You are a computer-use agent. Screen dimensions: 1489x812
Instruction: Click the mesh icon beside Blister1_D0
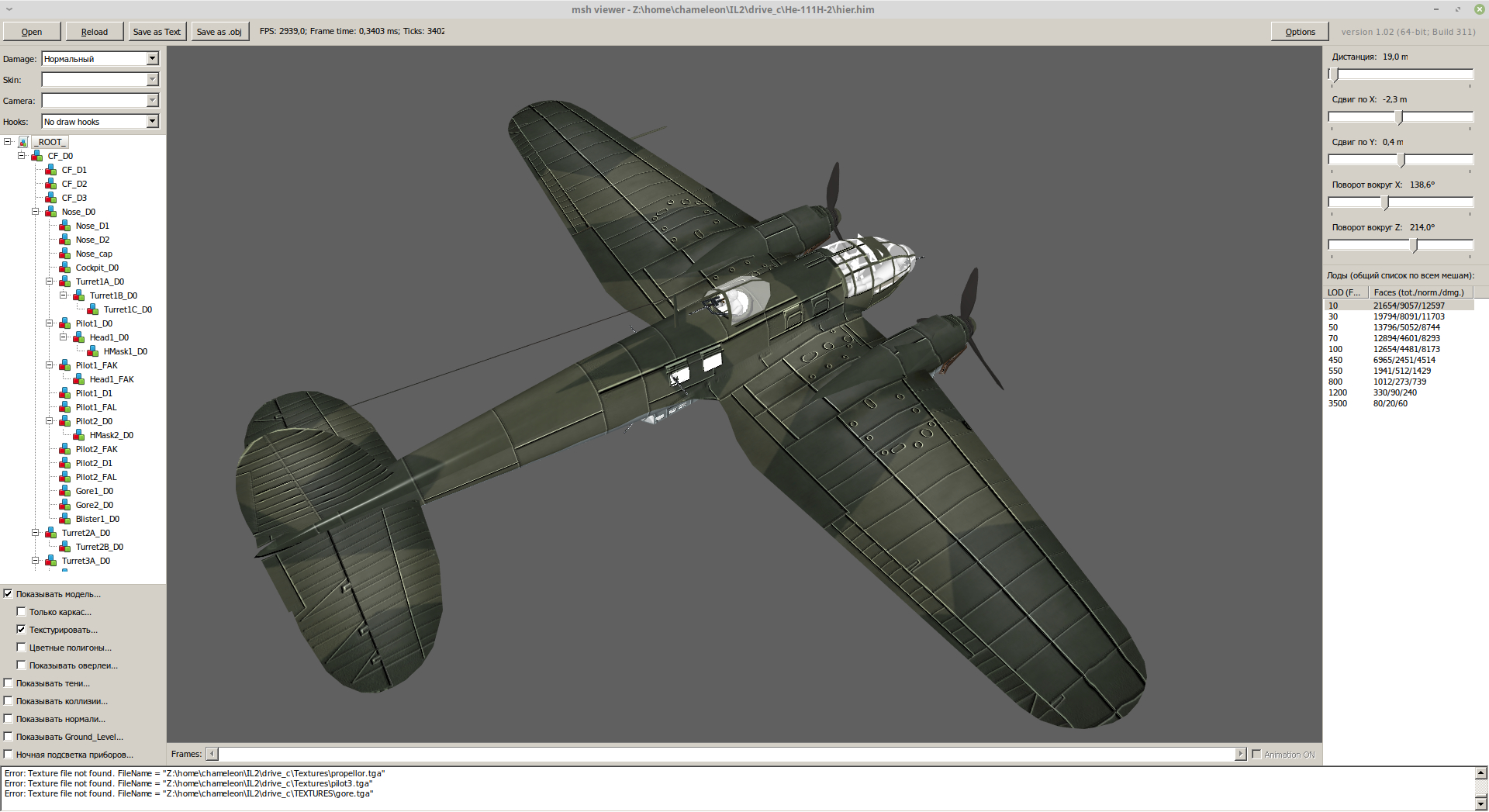65,519
